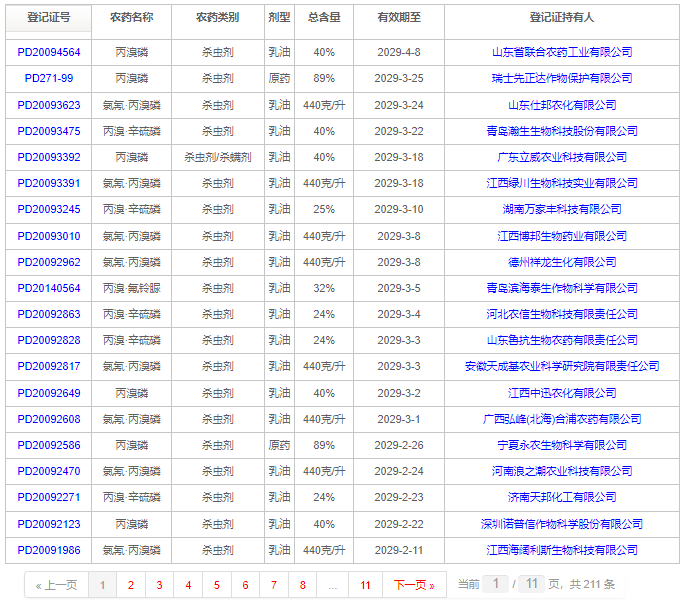
Task: Open holder 青岛瀚生生物科技股份有限公司
Action: (x=562, y=132)
